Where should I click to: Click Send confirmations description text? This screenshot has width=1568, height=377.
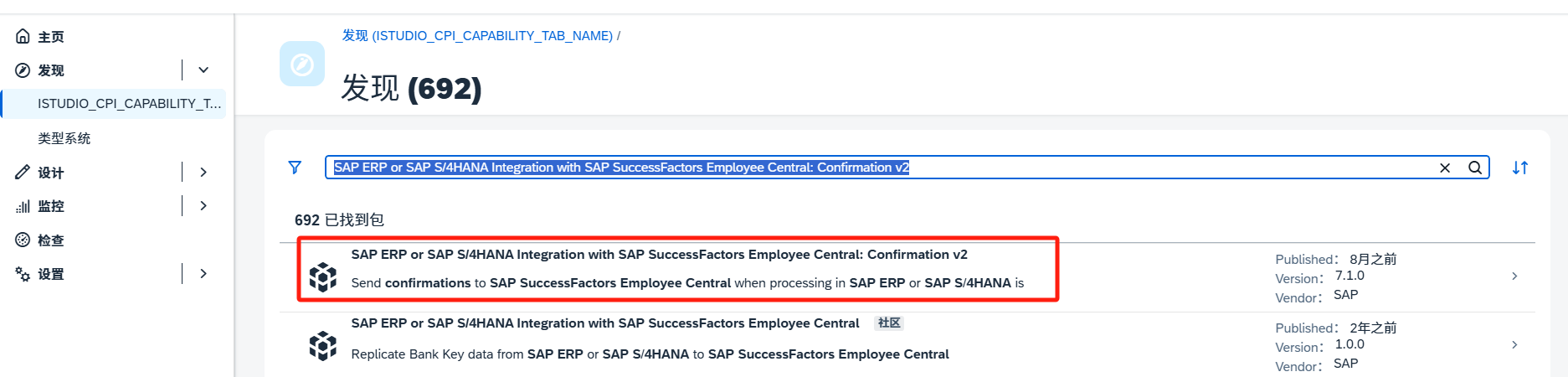(x=687, y=283)
